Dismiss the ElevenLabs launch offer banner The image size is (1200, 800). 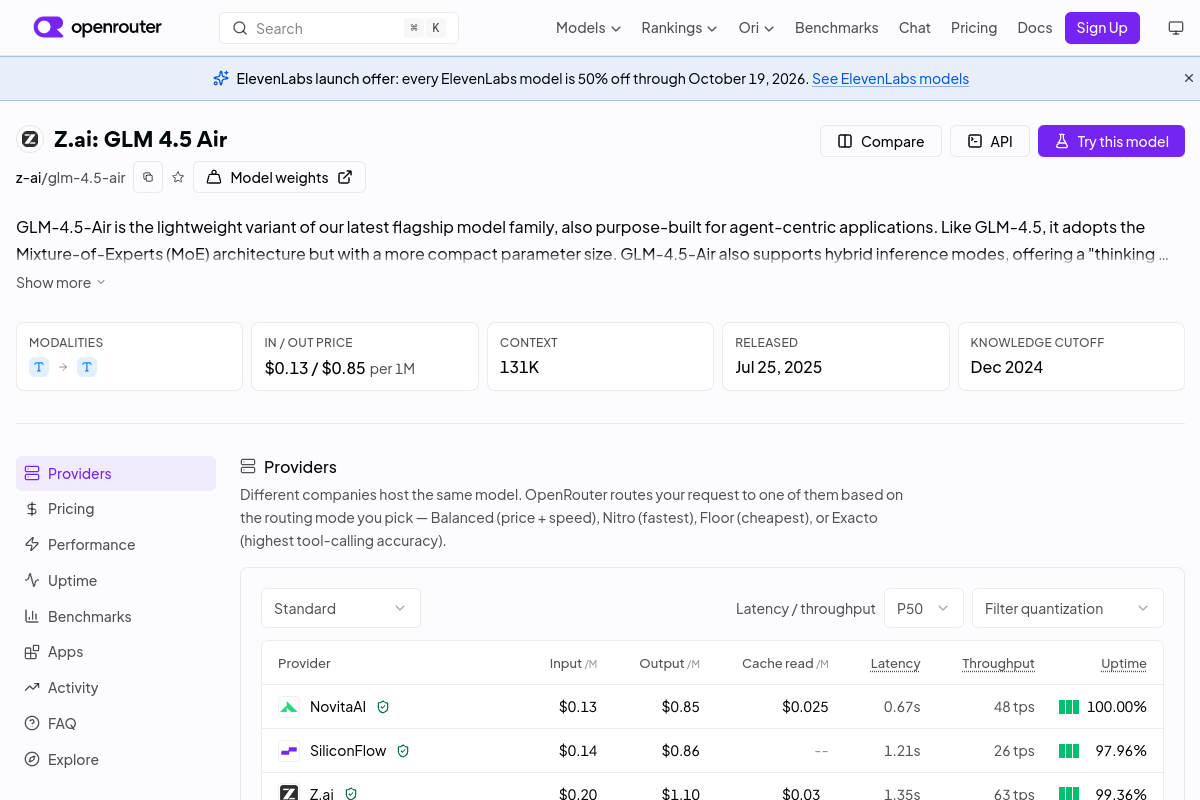pos(1189,78)
